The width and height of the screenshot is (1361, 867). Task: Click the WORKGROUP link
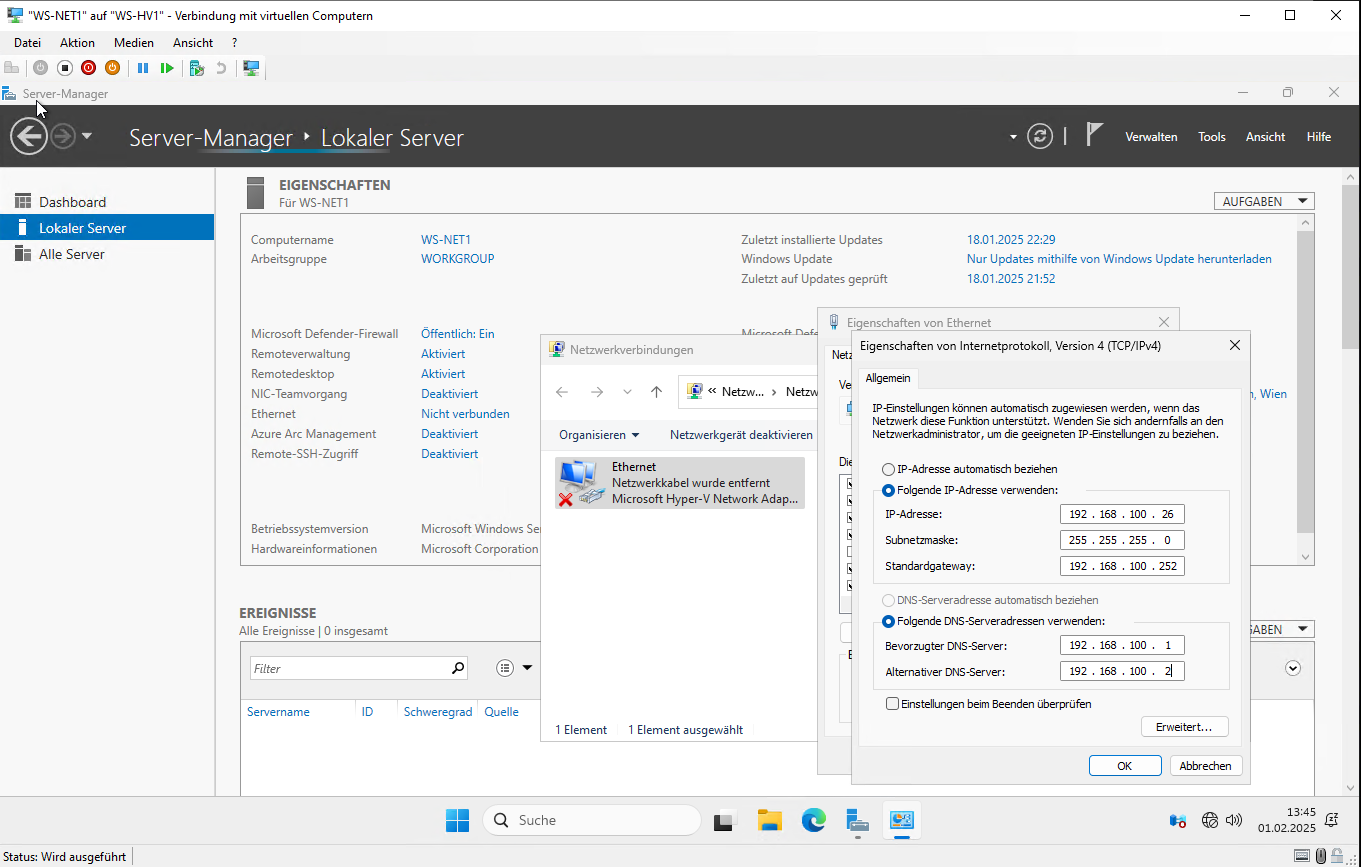[x=458, y=259]
